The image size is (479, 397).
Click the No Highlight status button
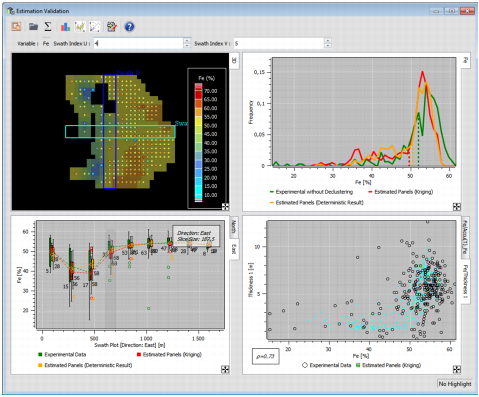(x=455, y=384)
